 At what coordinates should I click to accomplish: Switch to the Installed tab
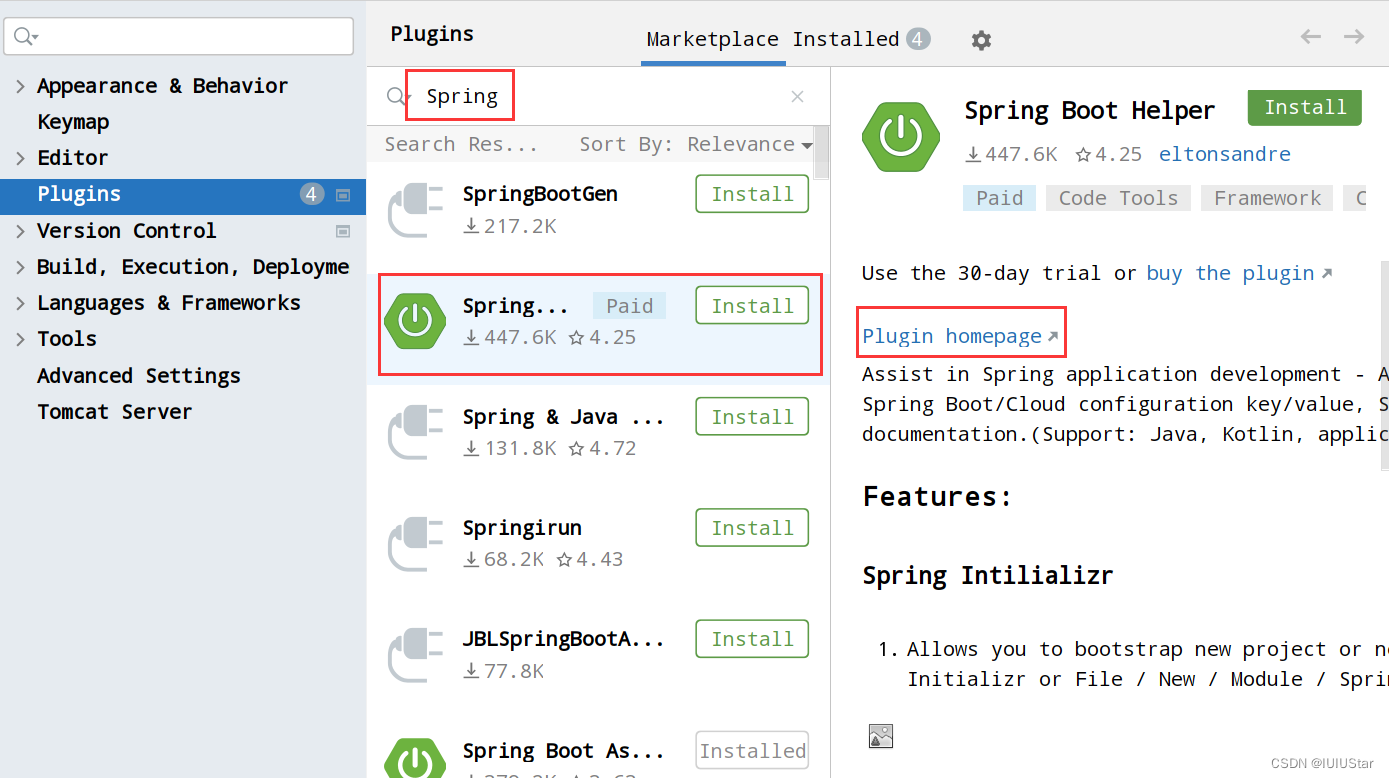(x=845, y=38)
